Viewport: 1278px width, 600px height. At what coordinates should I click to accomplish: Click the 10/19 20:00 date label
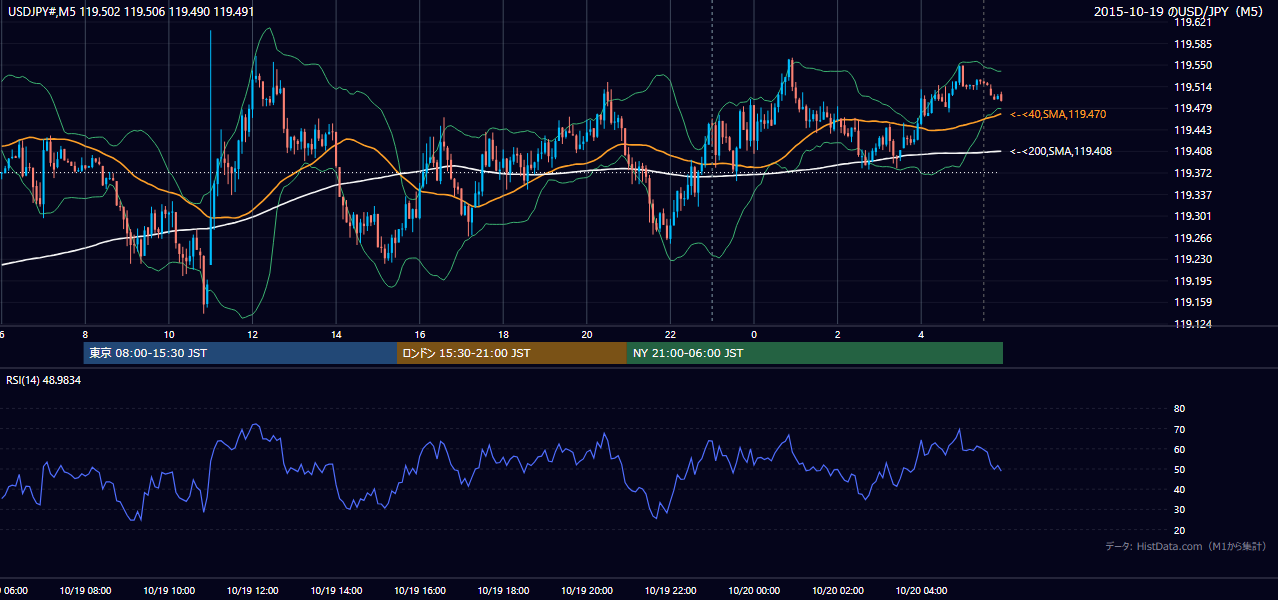(x=587, y=591)
